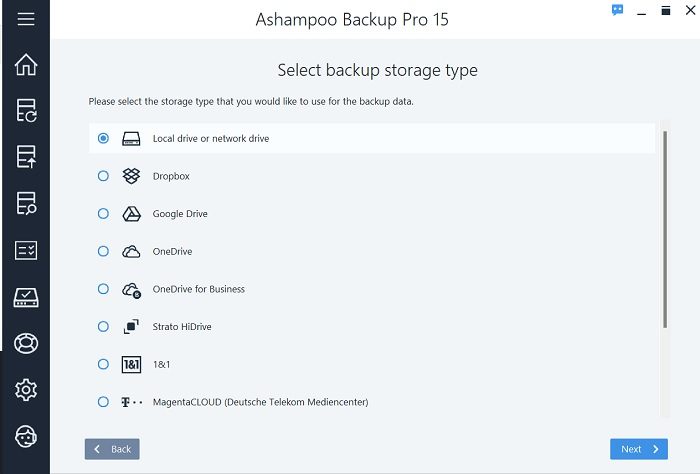
Task: Open the hamburger menu
Action: [x=26, y=19]
